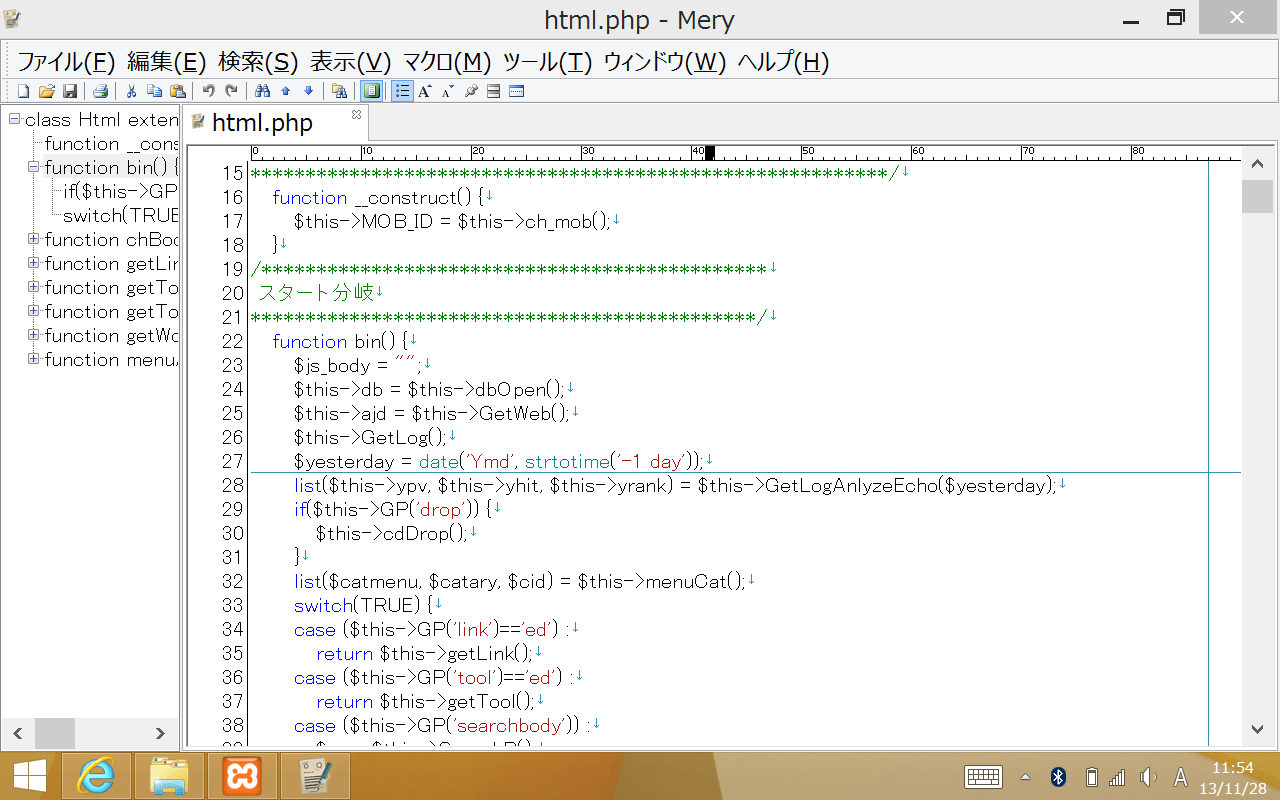Click the column ruler above the editor
Image resolution: width=1280 pixels, height=800 pixels.
click(745, 153)
